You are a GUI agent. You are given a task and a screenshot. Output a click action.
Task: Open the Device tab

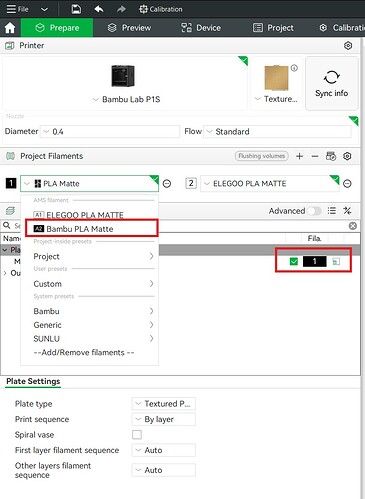[201, 28]
